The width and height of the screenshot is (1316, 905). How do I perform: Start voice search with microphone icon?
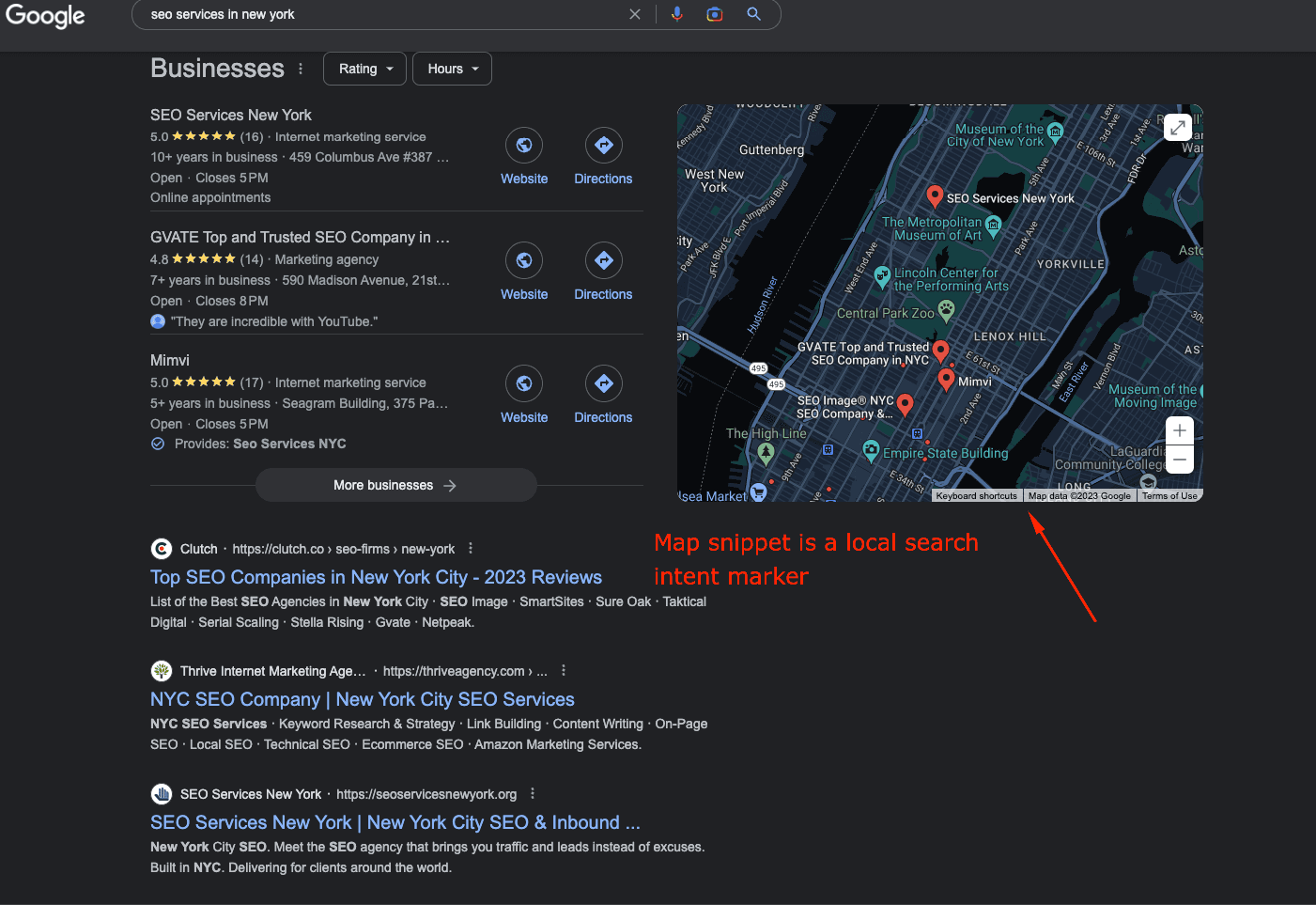pos(676,14)
